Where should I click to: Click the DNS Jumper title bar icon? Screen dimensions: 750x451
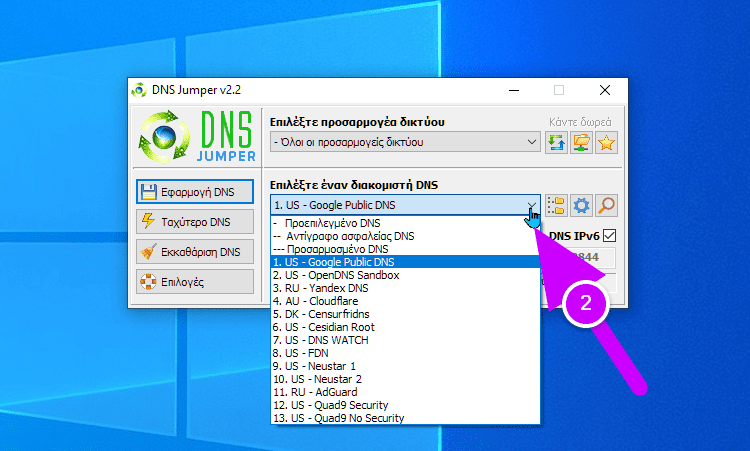pyautogui.click(x=139, y=90)
